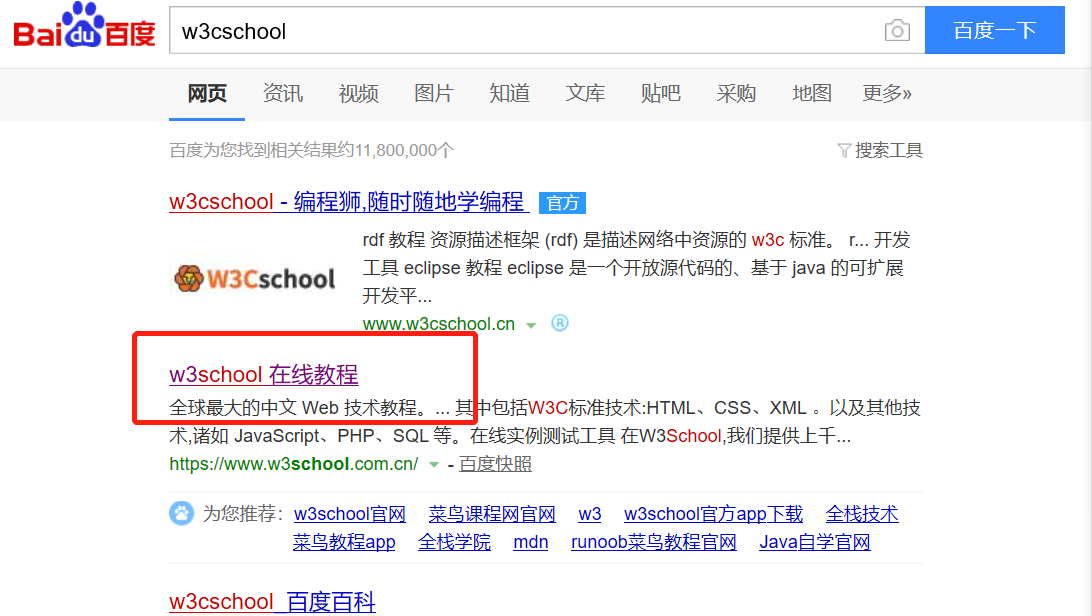Switch to the 资讯 tab
The height and width of the screenshot is (616, 1092).
[x=283, y=93]
